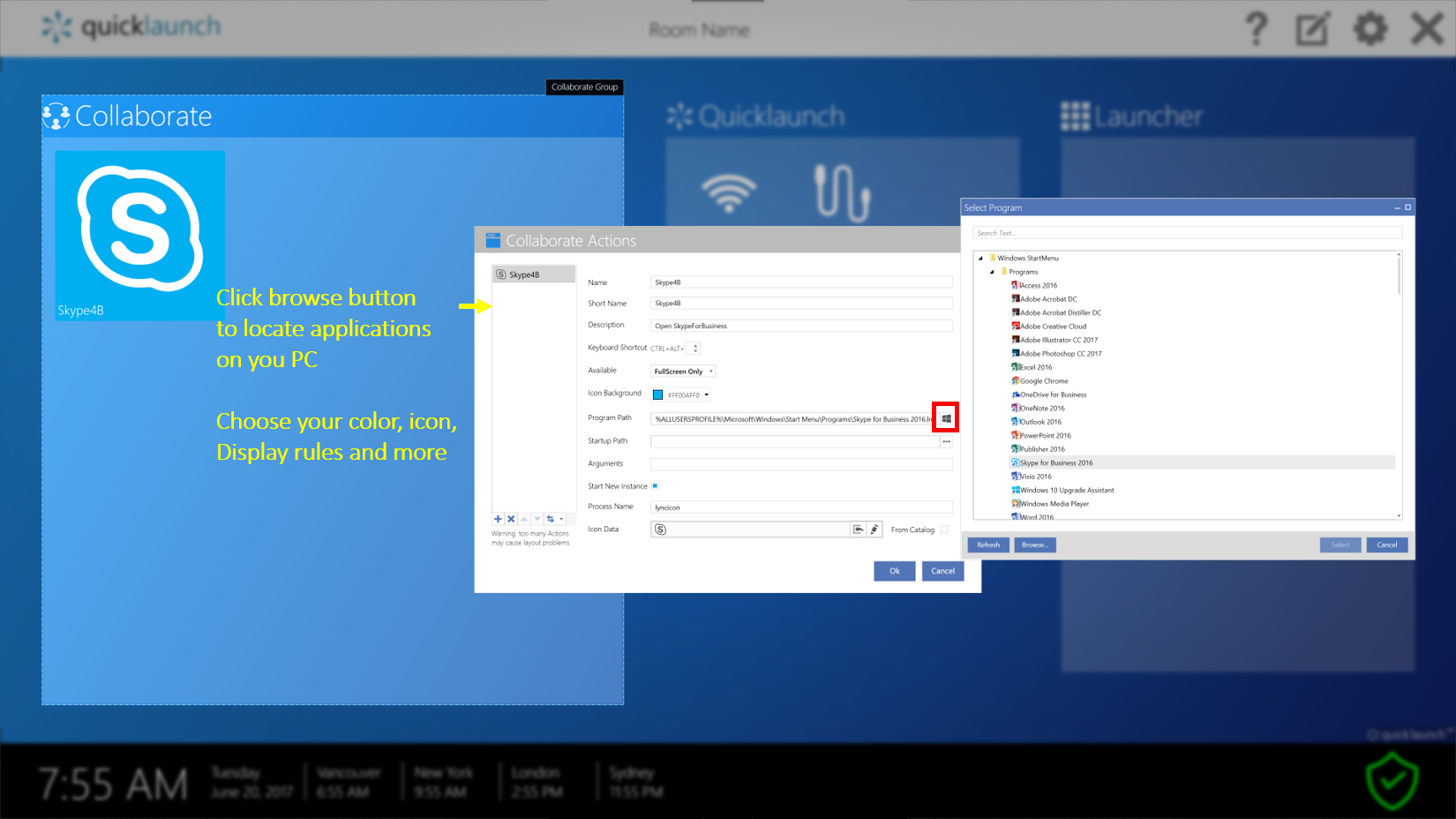This screenshot has height=819, width=1456.
Task: Click the Browse... button
Action: (1035, 545)
